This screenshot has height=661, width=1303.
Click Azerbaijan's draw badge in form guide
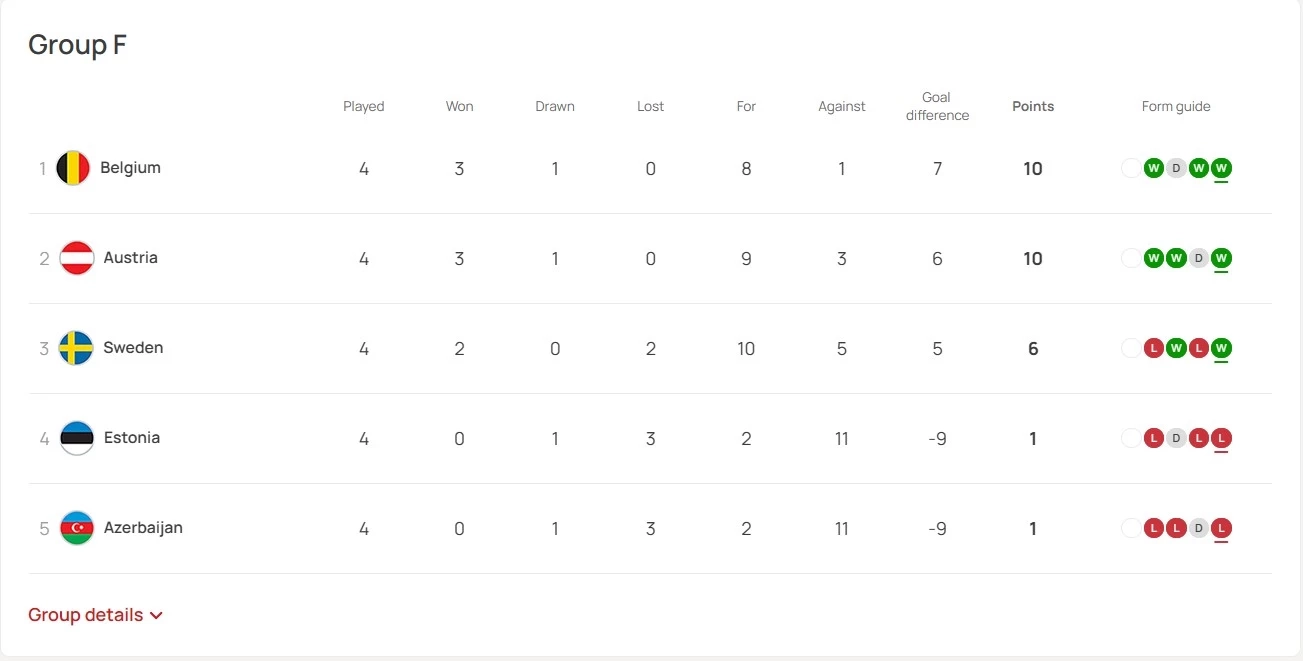1198,528
